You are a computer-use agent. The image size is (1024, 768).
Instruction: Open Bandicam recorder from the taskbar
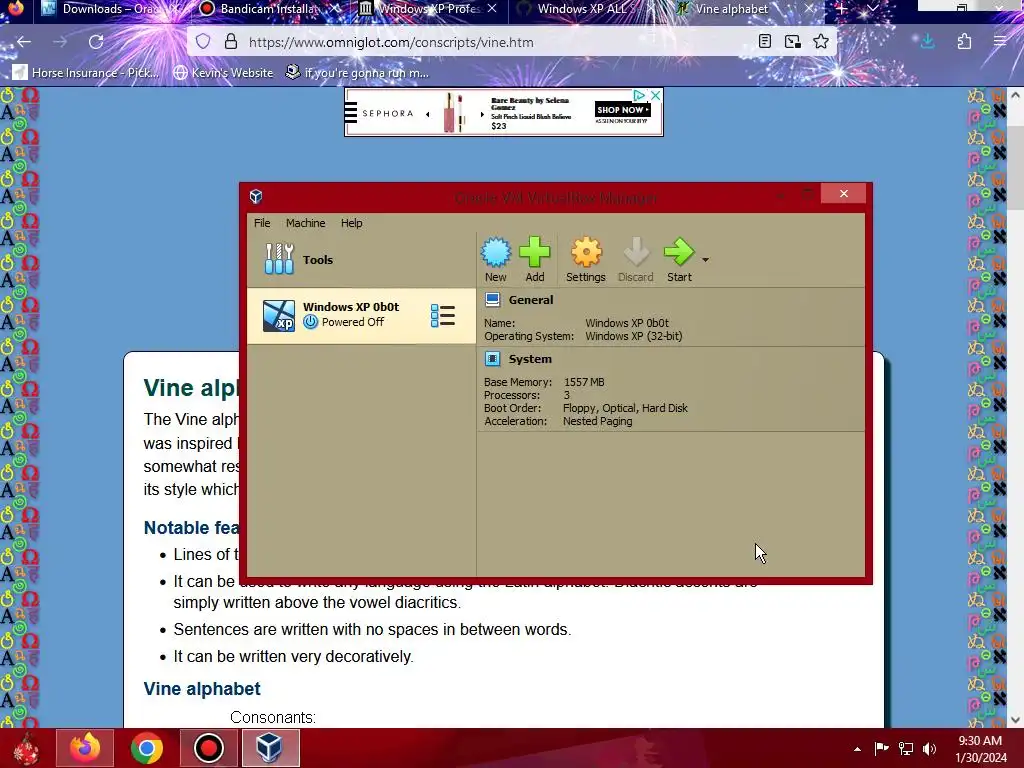coord(208,748)
